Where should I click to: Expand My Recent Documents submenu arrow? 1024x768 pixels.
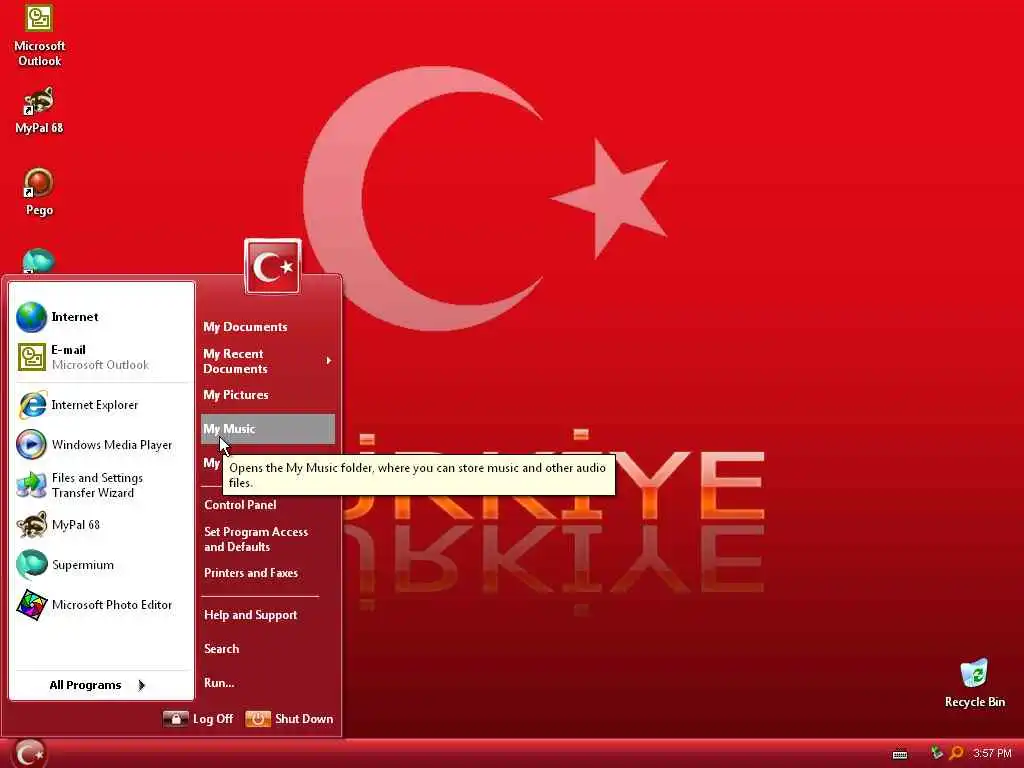[328, 360]
